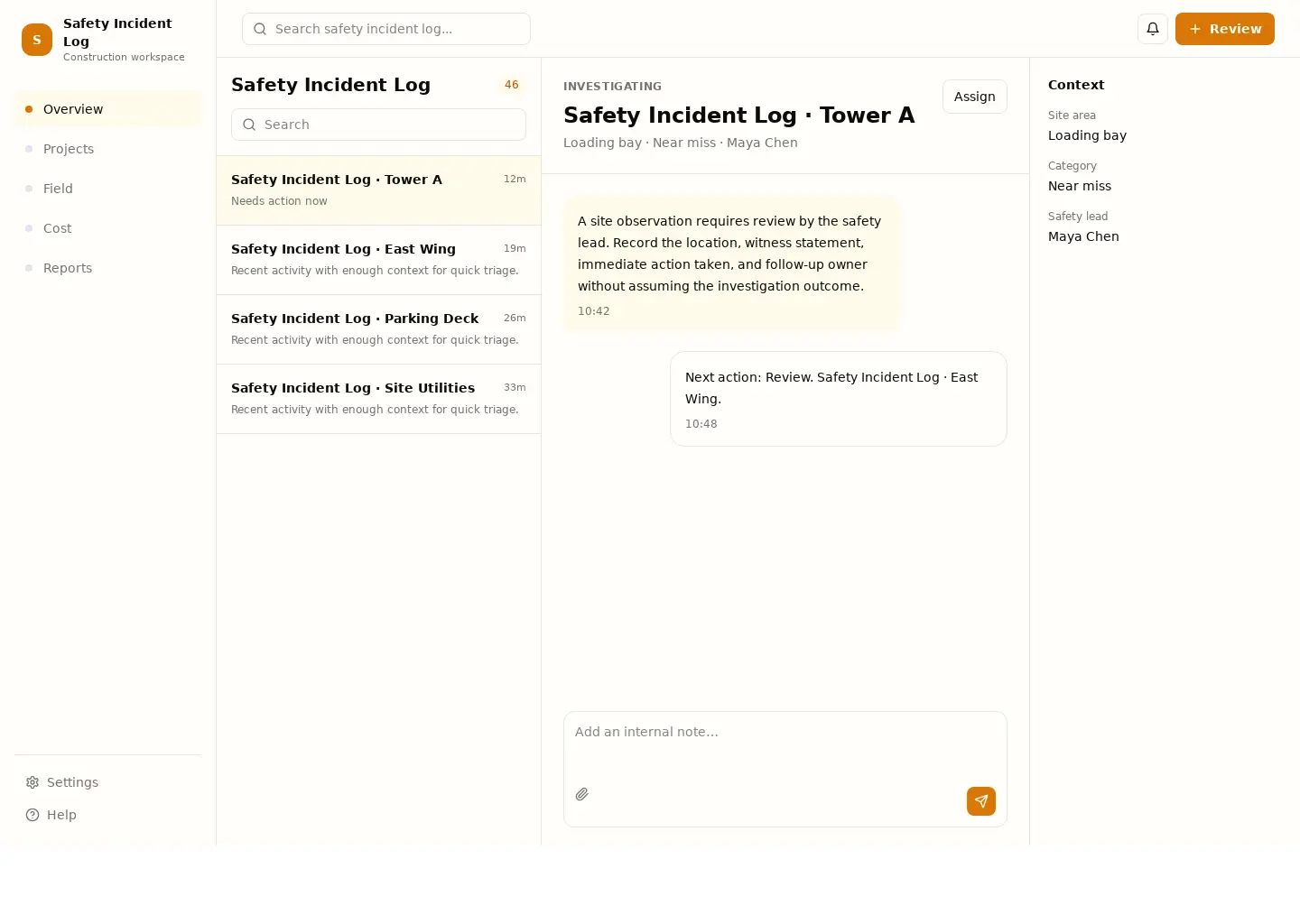
Task: Open the Site Utilities incident
Action: click(x=379, y=399)
